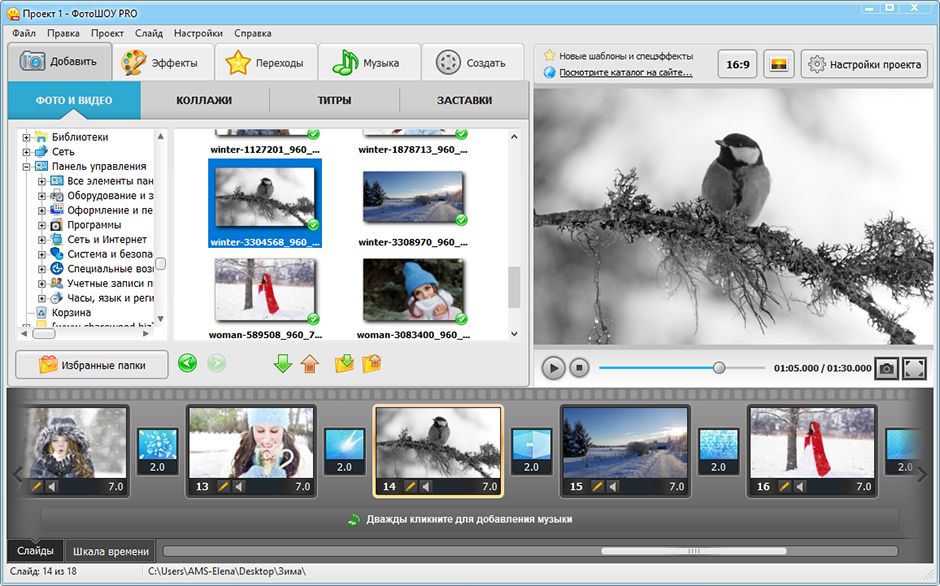Expand the Сеть tree node

26,152
